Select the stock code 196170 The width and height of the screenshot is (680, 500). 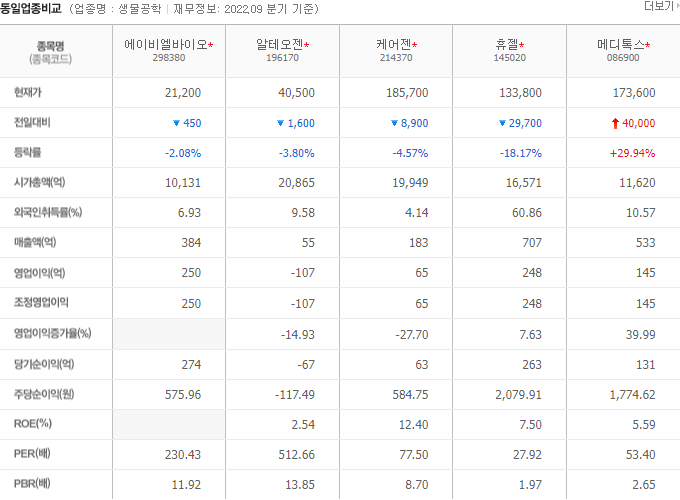pyautogui.click(x=282, y=58)
